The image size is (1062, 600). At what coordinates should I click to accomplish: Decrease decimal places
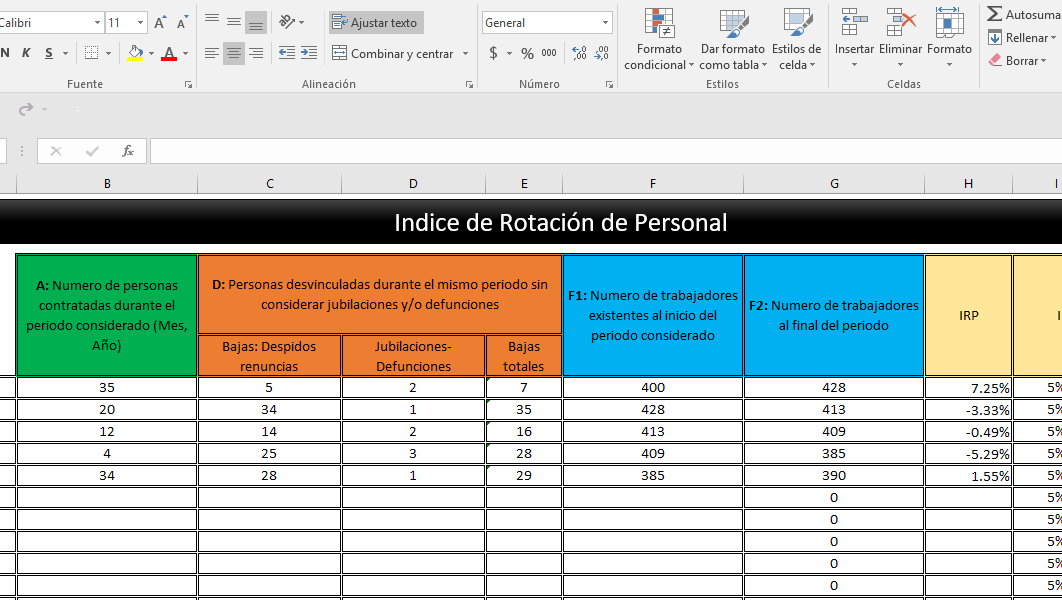(x=601, y=53)
